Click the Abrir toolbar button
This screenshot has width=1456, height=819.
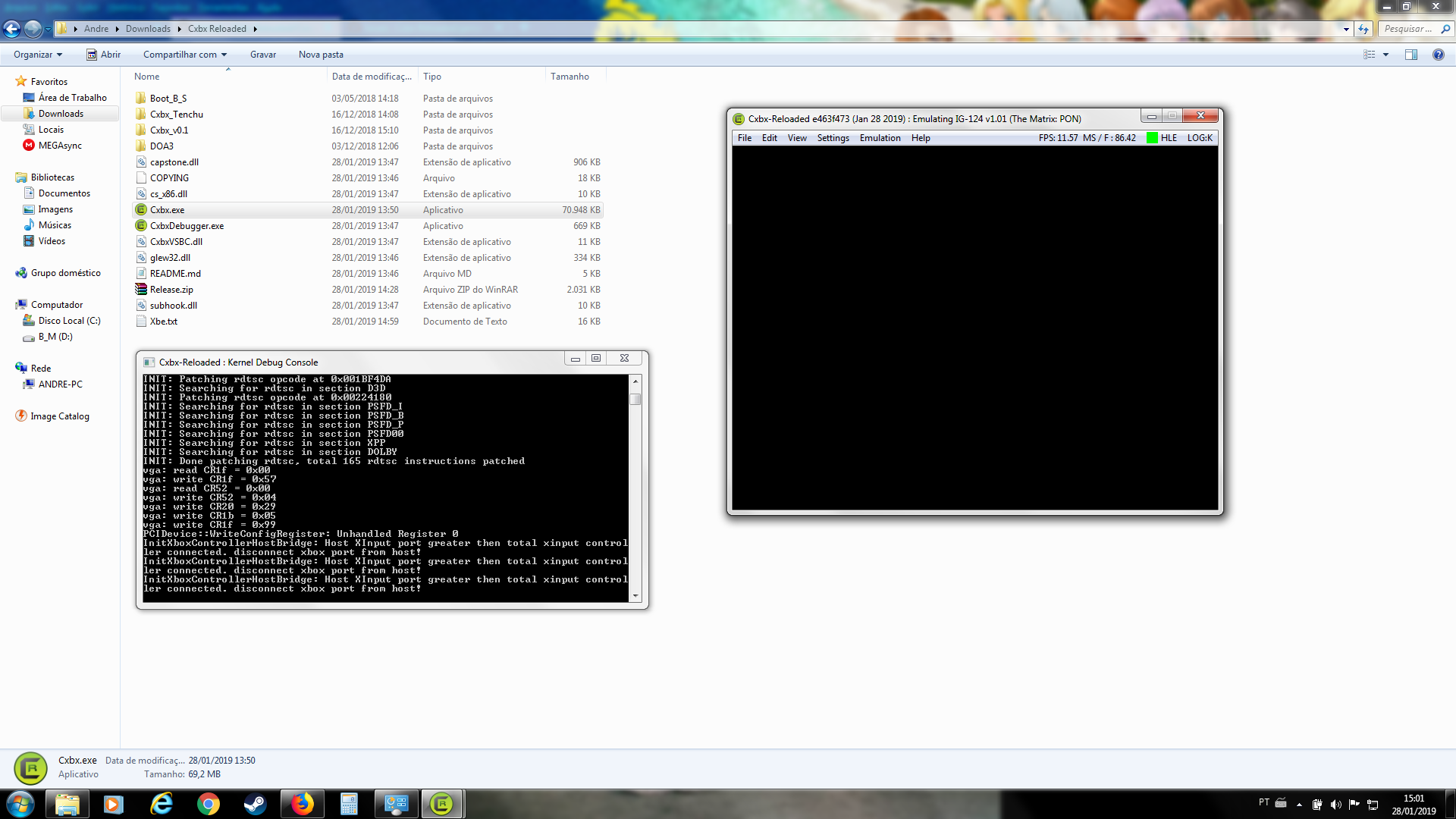click(x=103, y=55)
